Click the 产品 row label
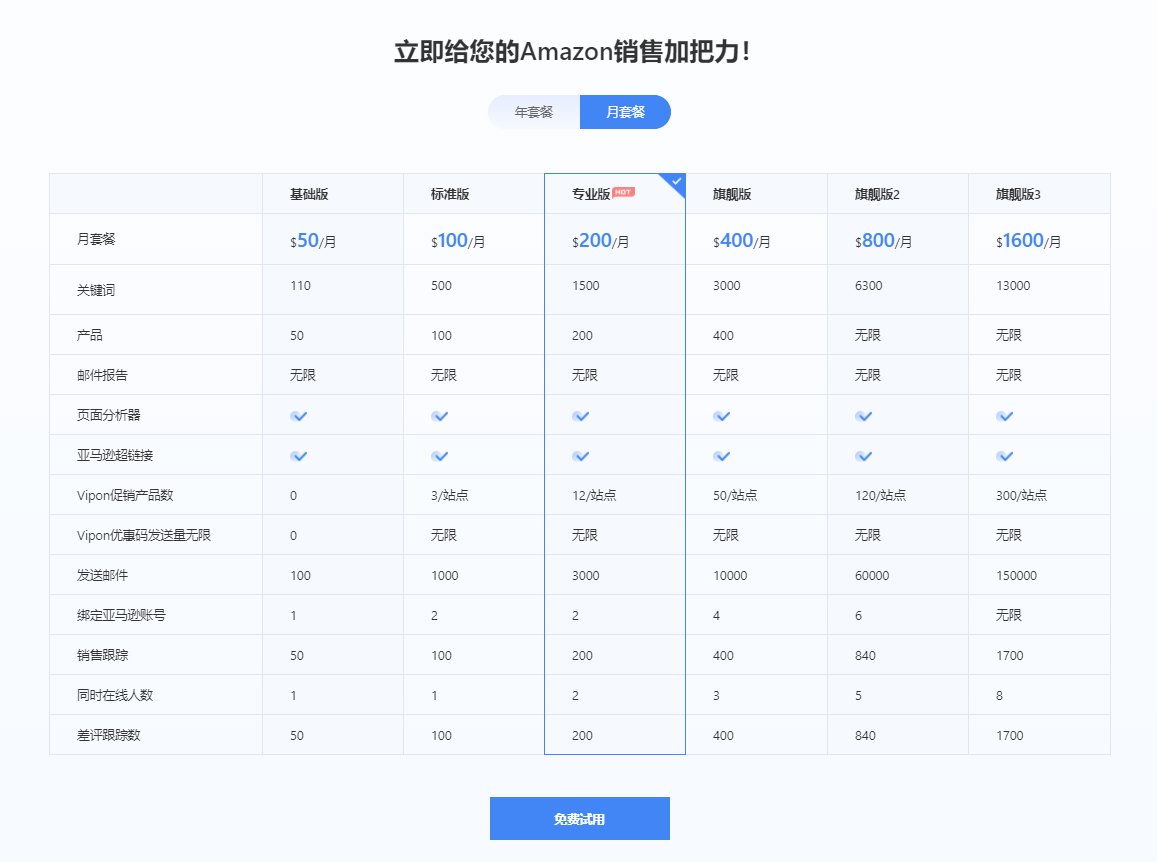Screen dimensions: 1157x862 coord(90,335)
